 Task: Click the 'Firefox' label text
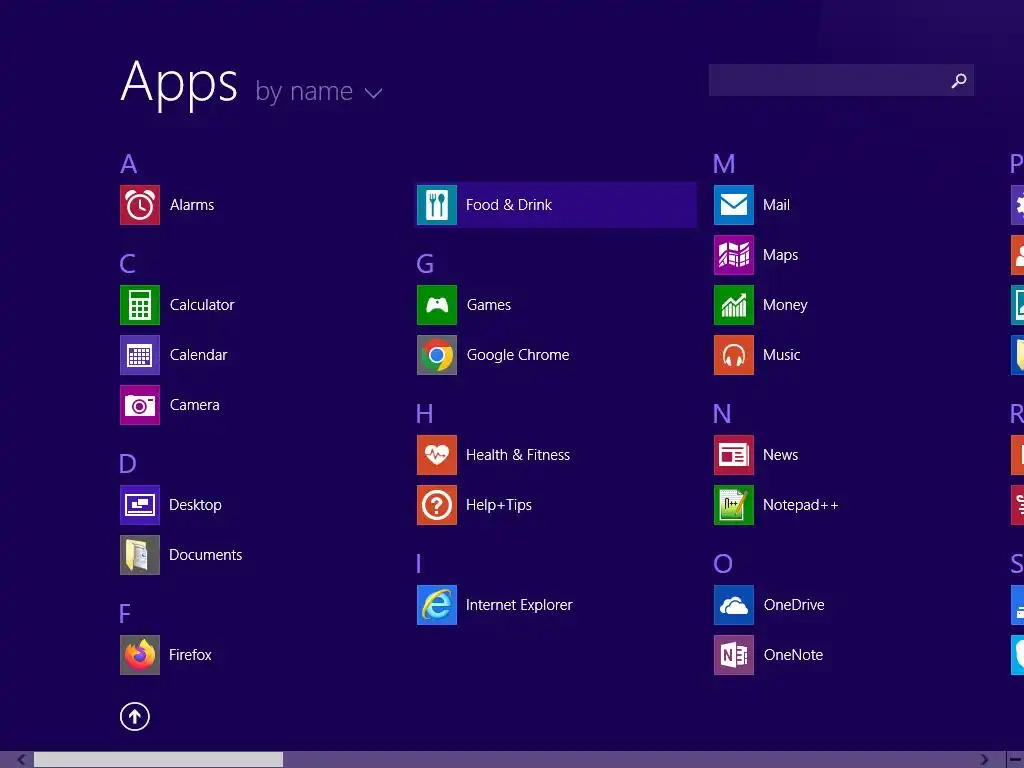190,655
